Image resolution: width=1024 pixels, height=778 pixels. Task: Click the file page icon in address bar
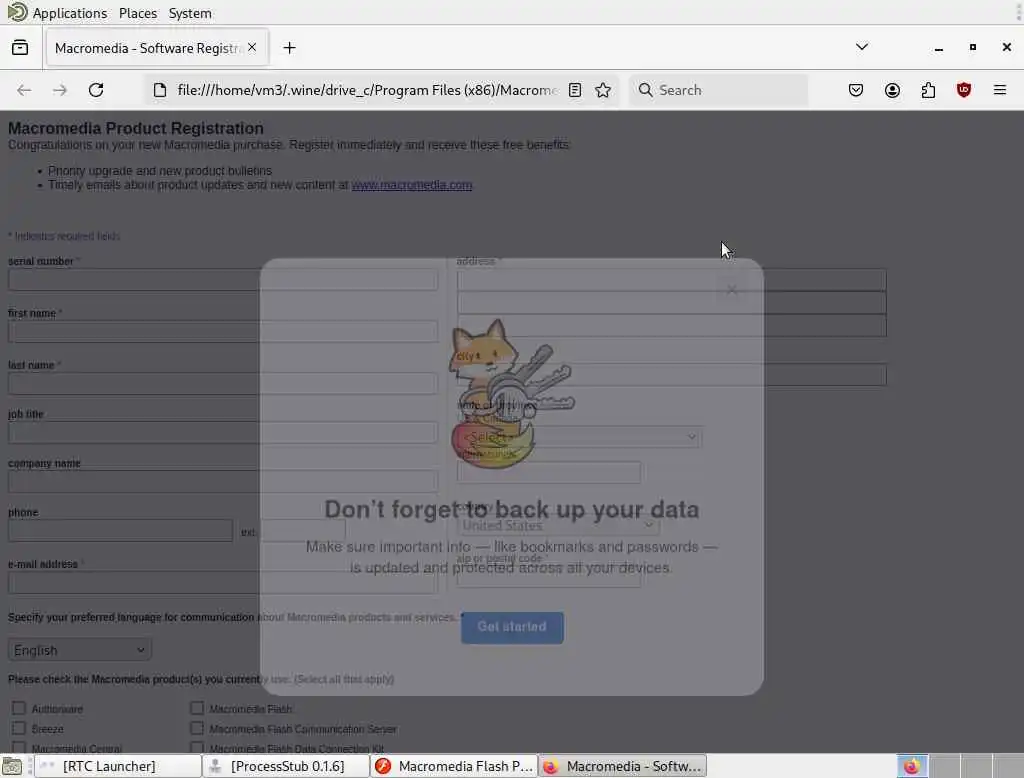160,90
